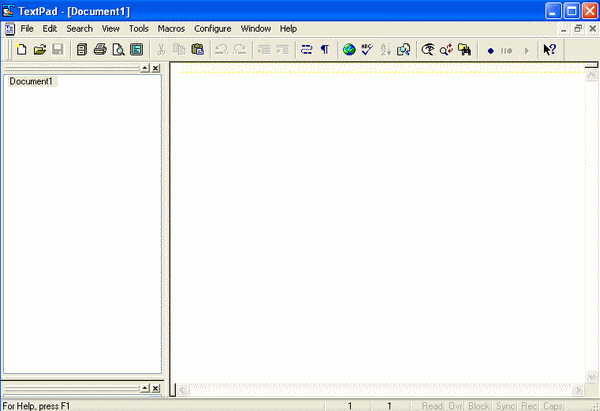
Task: Create a new document with toolbar icon
Action: click(21, 50)
